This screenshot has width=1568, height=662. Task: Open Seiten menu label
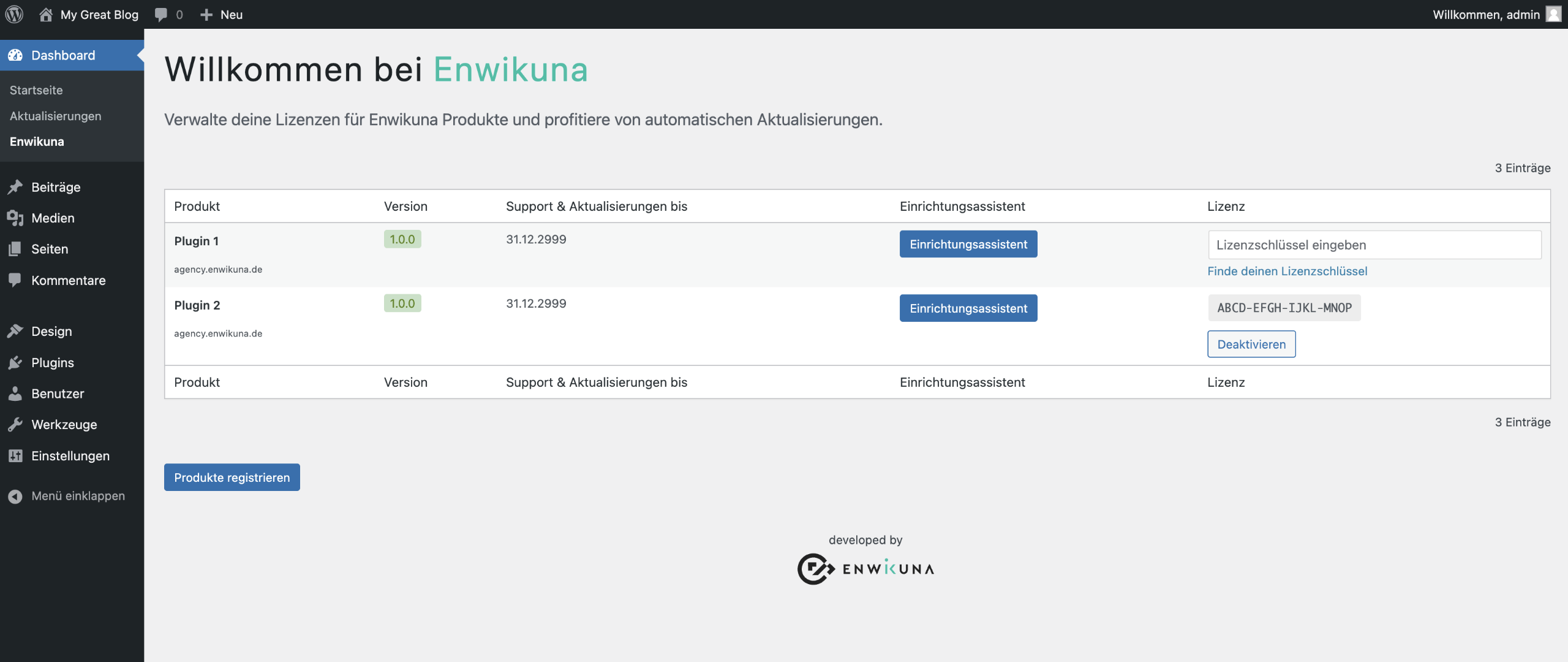[50, 249]
